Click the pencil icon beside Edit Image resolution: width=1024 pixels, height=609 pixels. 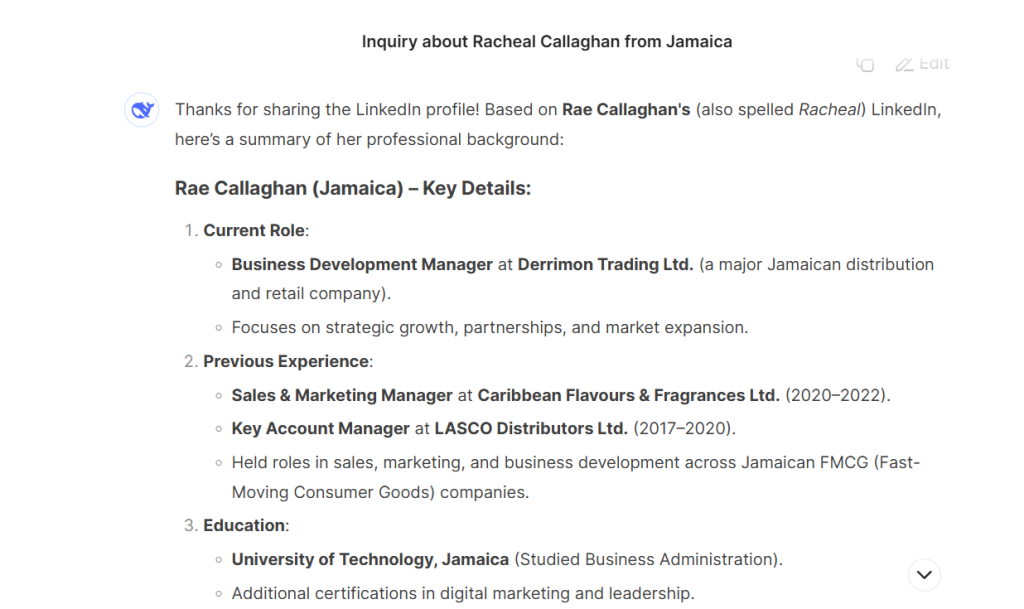pyautogui.click(x=904, y=65)
